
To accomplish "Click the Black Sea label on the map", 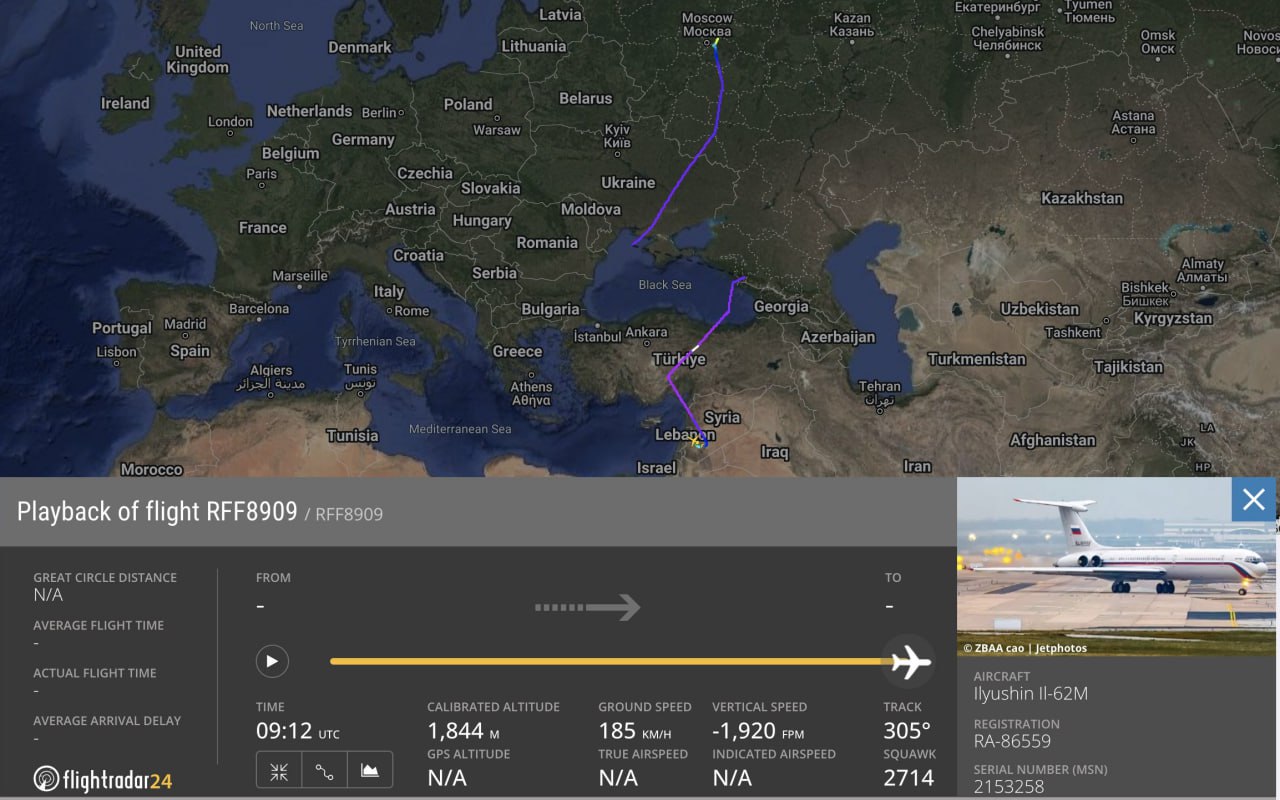I will [665, 285].
